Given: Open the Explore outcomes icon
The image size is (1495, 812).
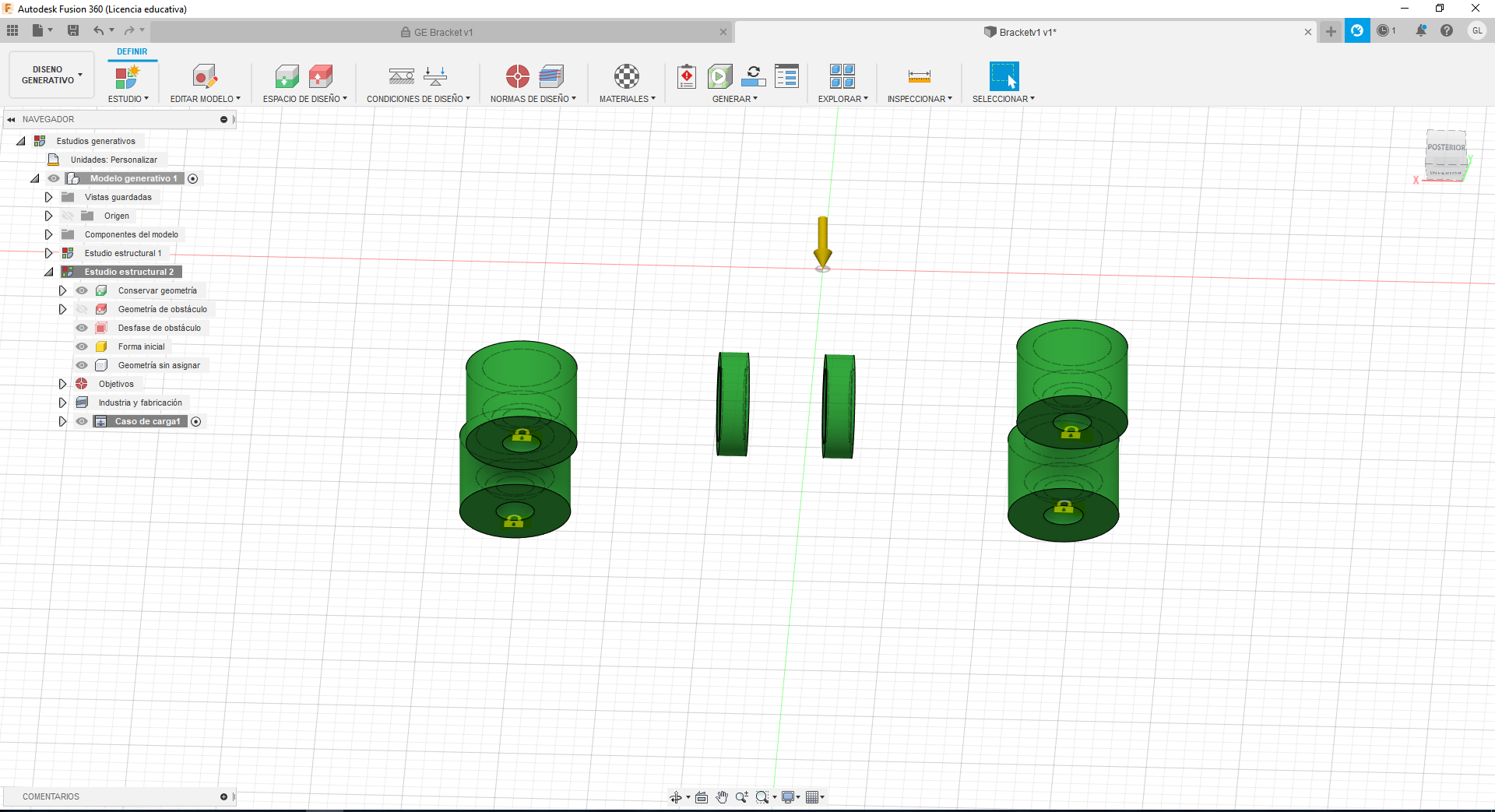Looking at the screenshot, I should pos(842,76).
